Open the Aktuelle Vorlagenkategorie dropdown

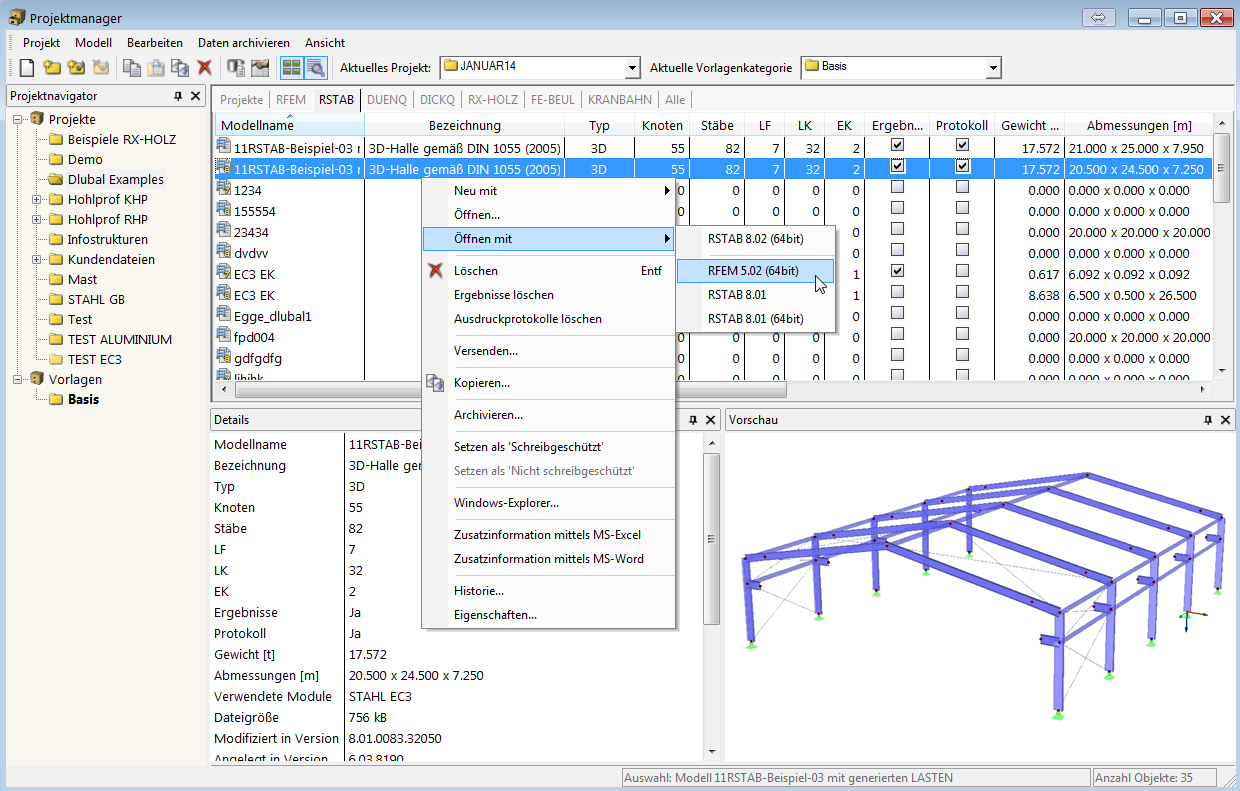[993, 67]
